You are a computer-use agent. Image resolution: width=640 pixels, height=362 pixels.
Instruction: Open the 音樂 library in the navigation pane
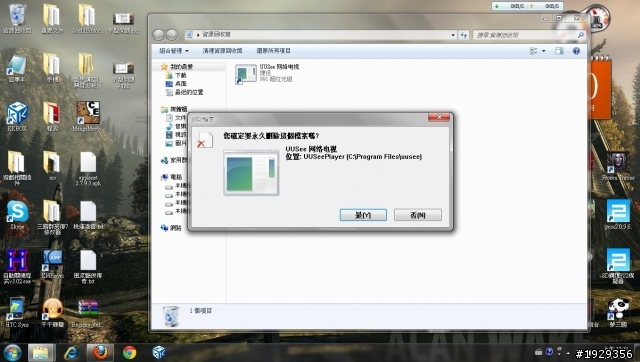click(x=176, y=126)
